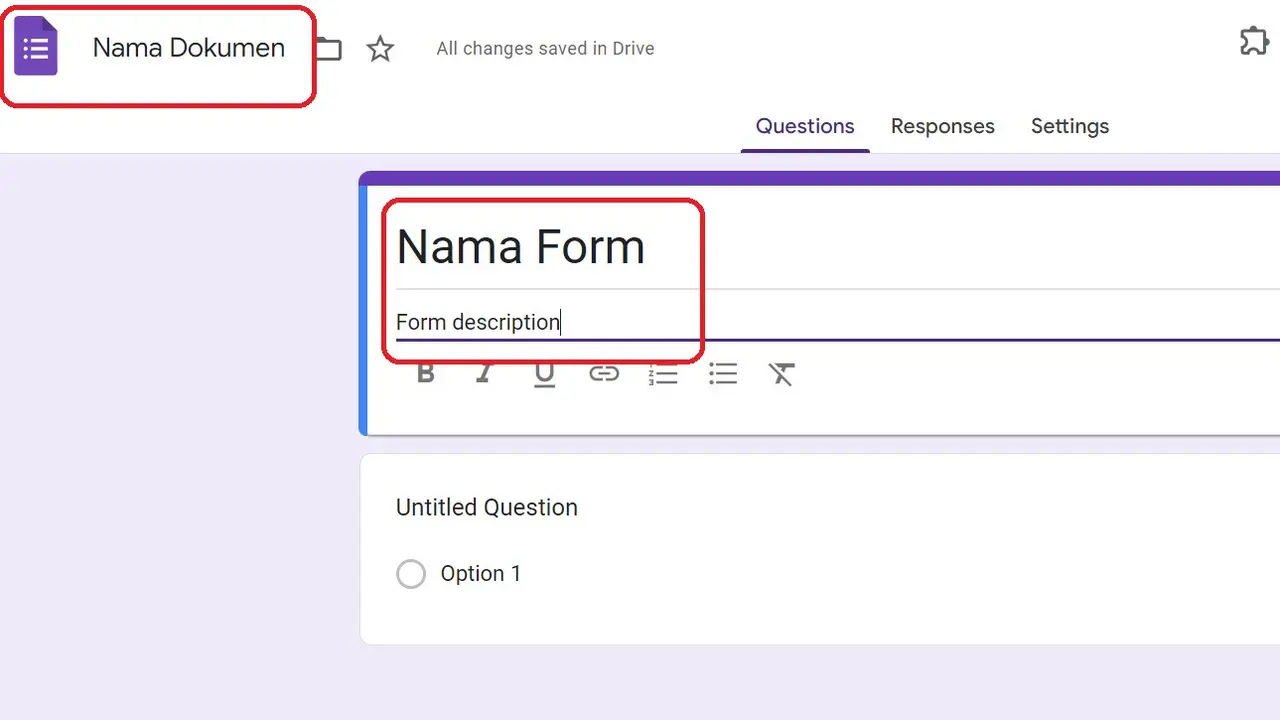Edit the document name 'Nama Dokumen'

pos(188,47)
